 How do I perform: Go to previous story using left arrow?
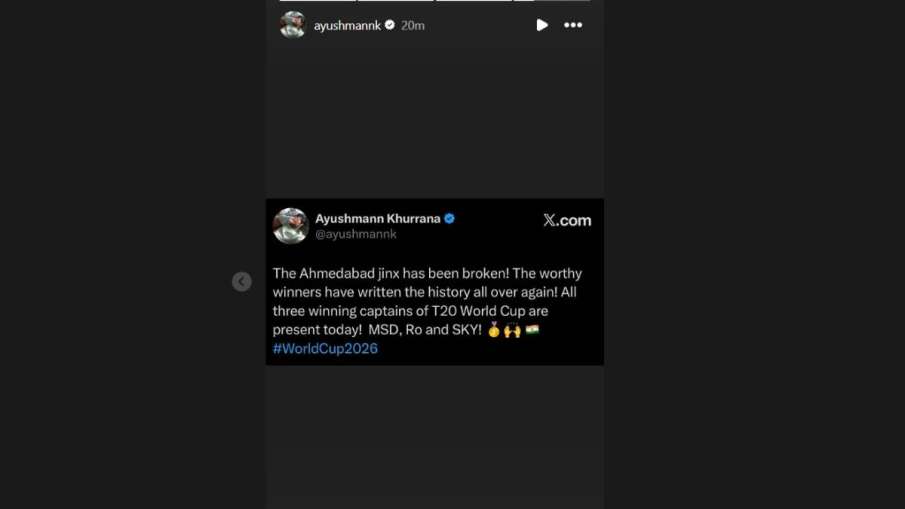point(242,282)
